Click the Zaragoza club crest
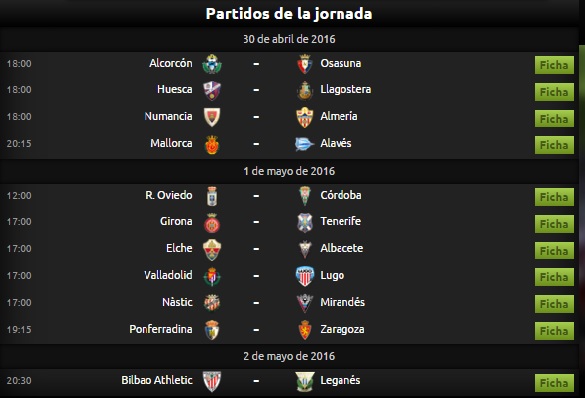Image resolution: width=585 pixels, height=398 pixels. point(305,330)
